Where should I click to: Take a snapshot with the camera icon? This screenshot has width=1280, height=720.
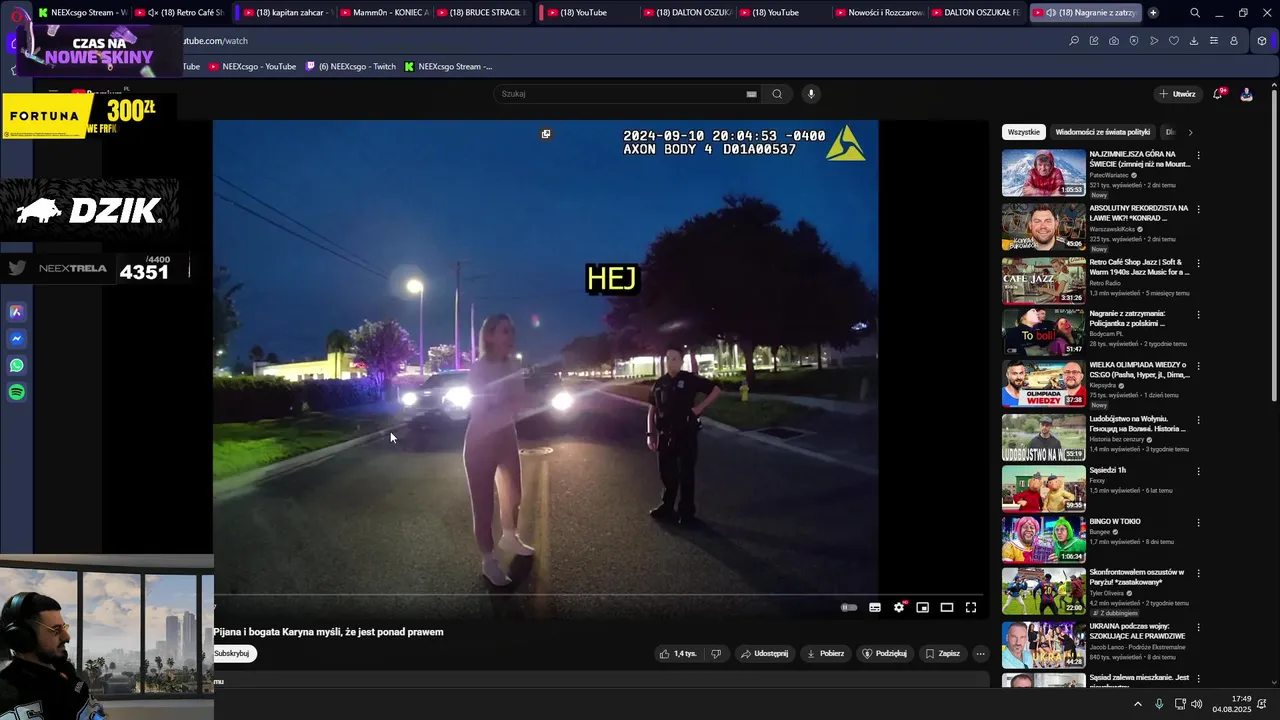[1114, 41]
